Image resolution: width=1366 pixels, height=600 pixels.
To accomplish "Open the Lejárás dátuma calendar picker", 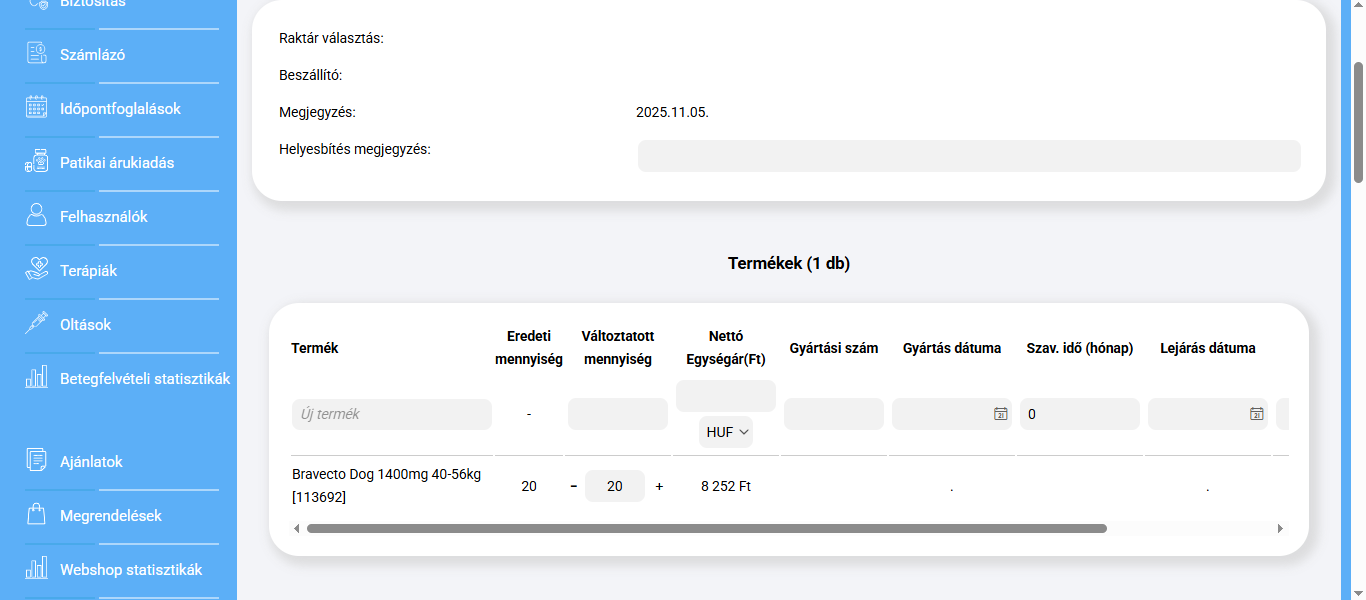I will coord(1256,414).
